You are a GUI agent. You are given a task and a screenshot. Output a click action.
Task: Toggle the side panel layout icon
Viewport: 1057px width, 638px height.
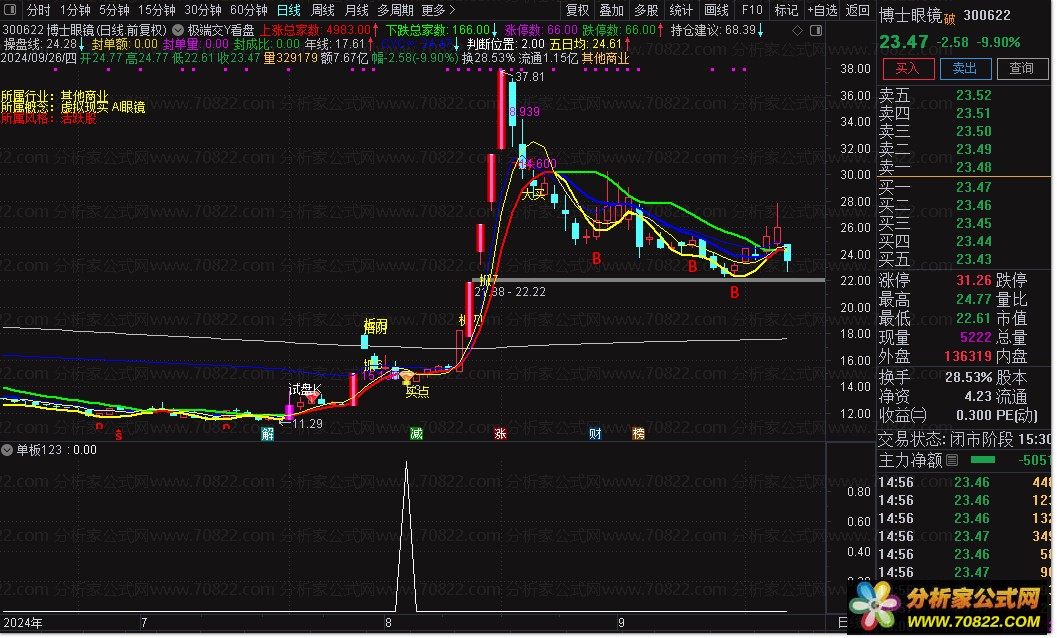[816, 30]
